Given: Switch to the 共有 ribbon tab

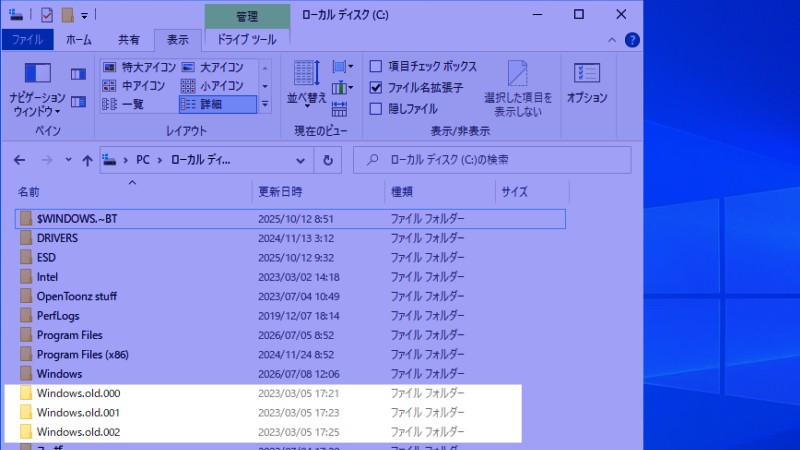Looking at the screenshot, I should [129, 40].
